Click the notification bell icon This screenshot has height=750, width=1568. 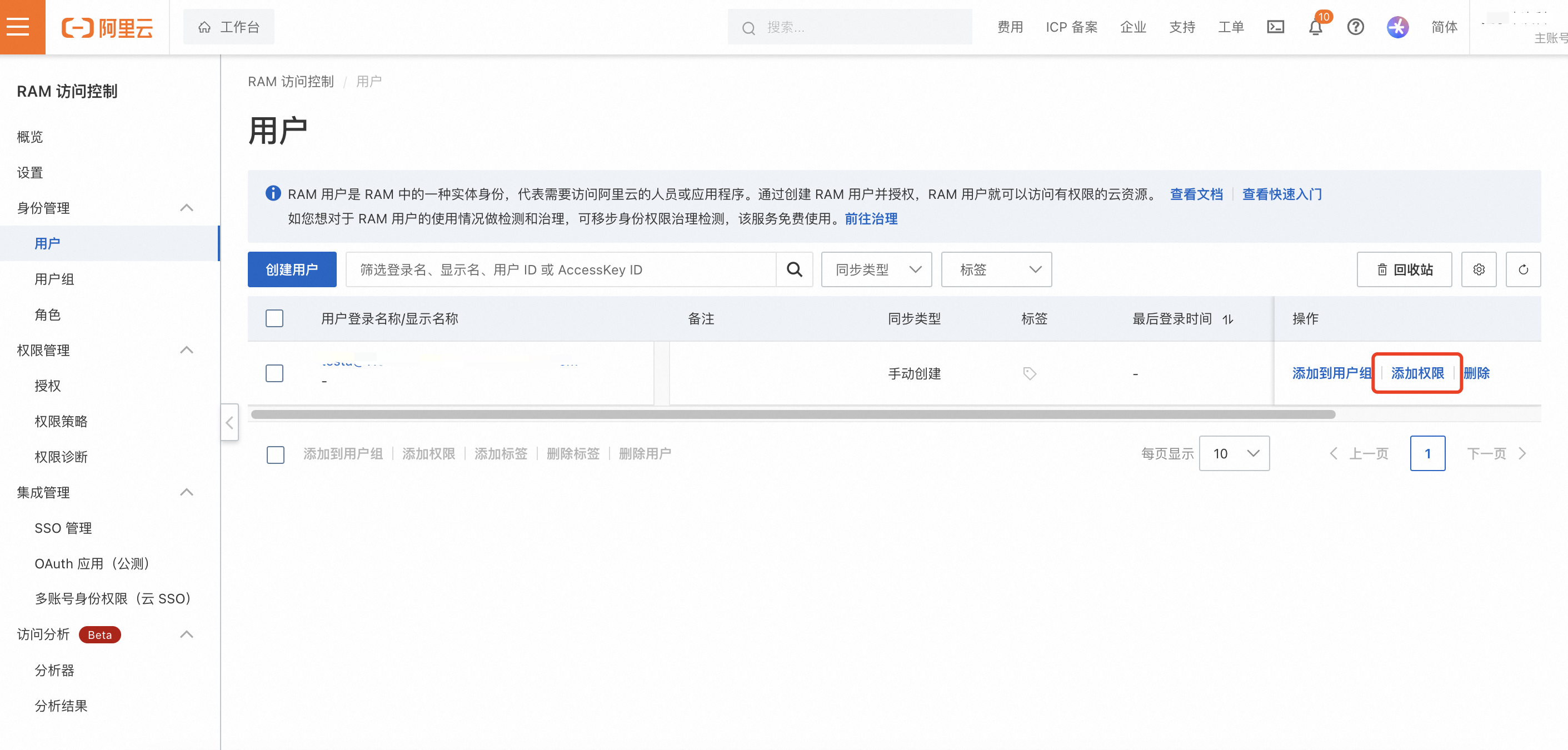1315,27
